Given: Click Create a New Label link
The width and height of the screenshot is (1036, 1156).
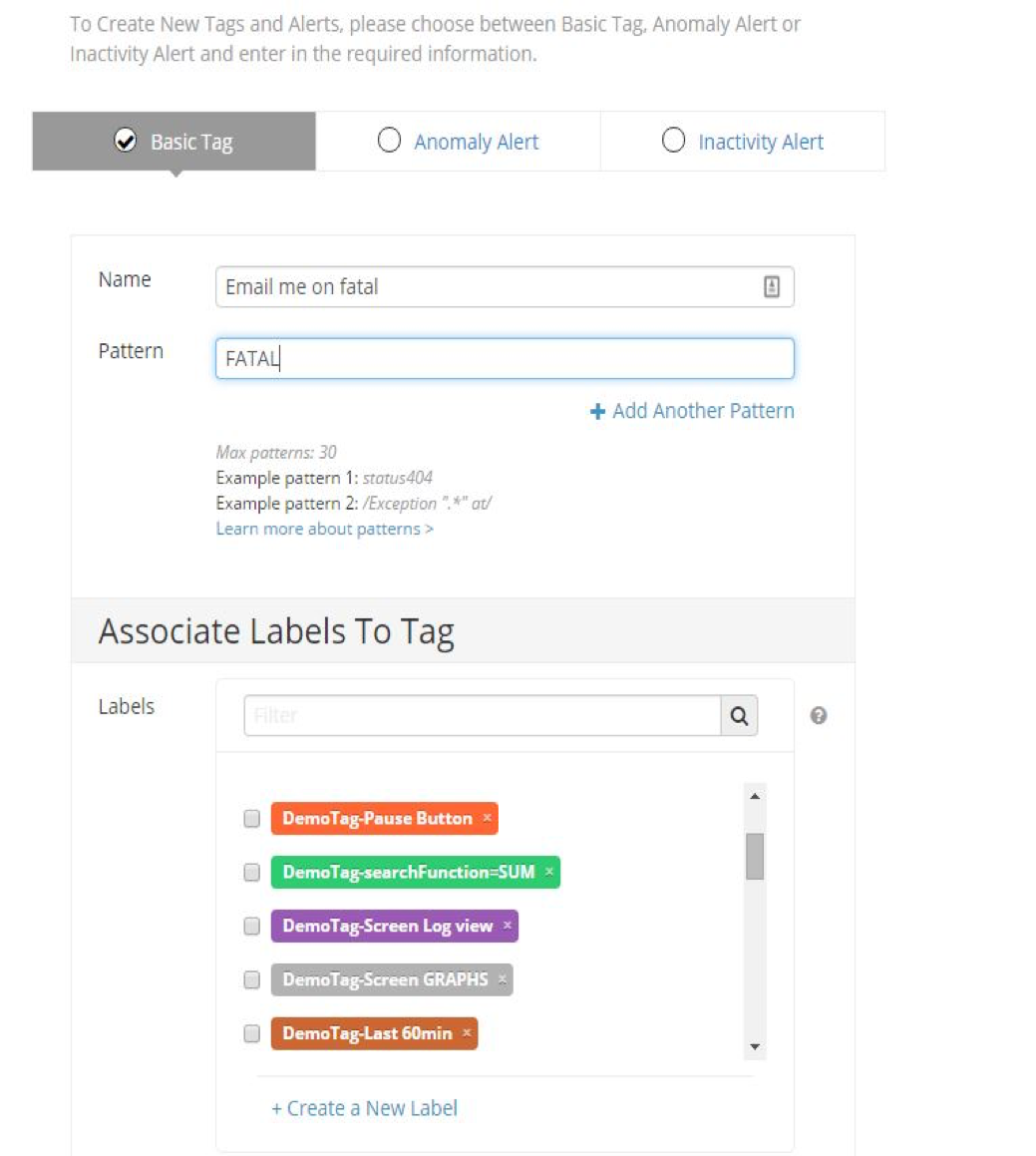Looking at the screenshot, I should pyautogui.click(x=364, y=1108).
